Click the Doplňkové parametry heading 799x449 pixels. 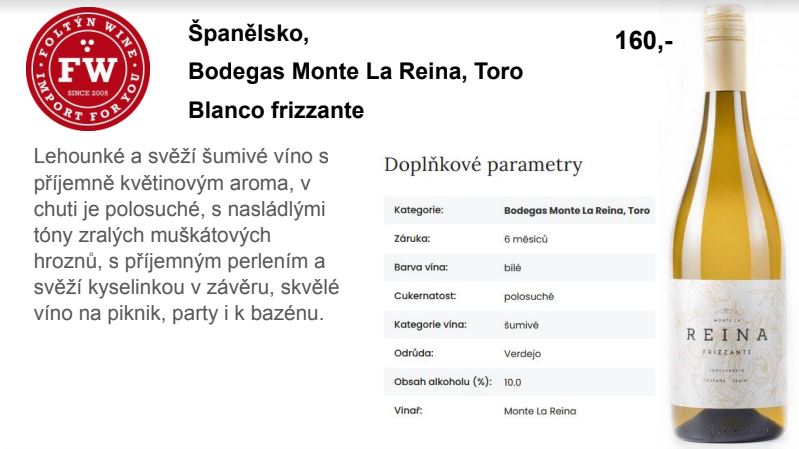(x=483, y=165)
